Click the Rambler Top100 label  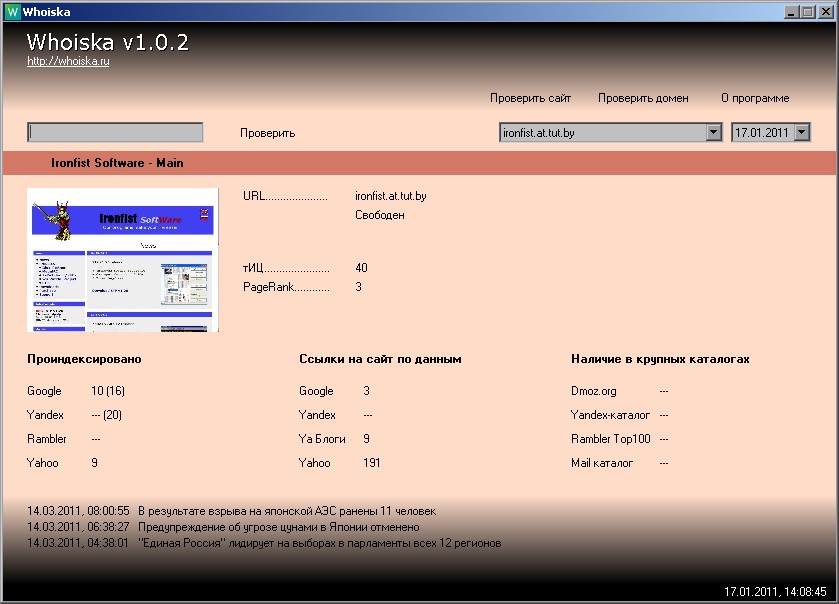(611, 439)
